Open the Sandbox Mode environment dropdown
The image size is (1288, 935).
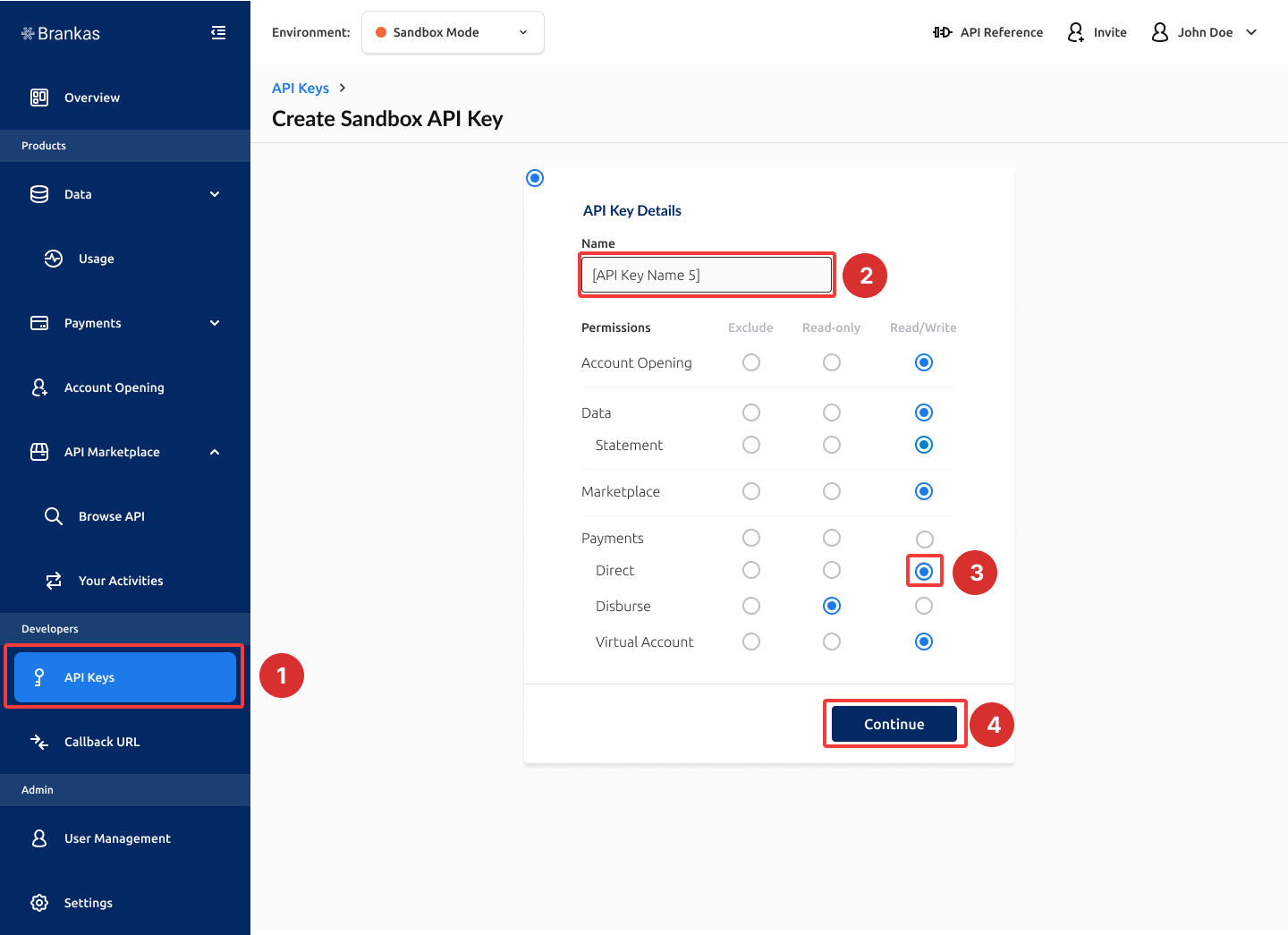tap(452, 31)
